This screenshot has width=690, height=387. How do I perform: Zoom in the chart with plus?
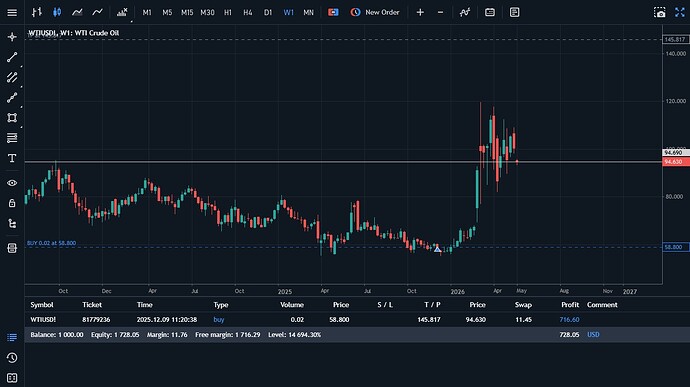420,12
